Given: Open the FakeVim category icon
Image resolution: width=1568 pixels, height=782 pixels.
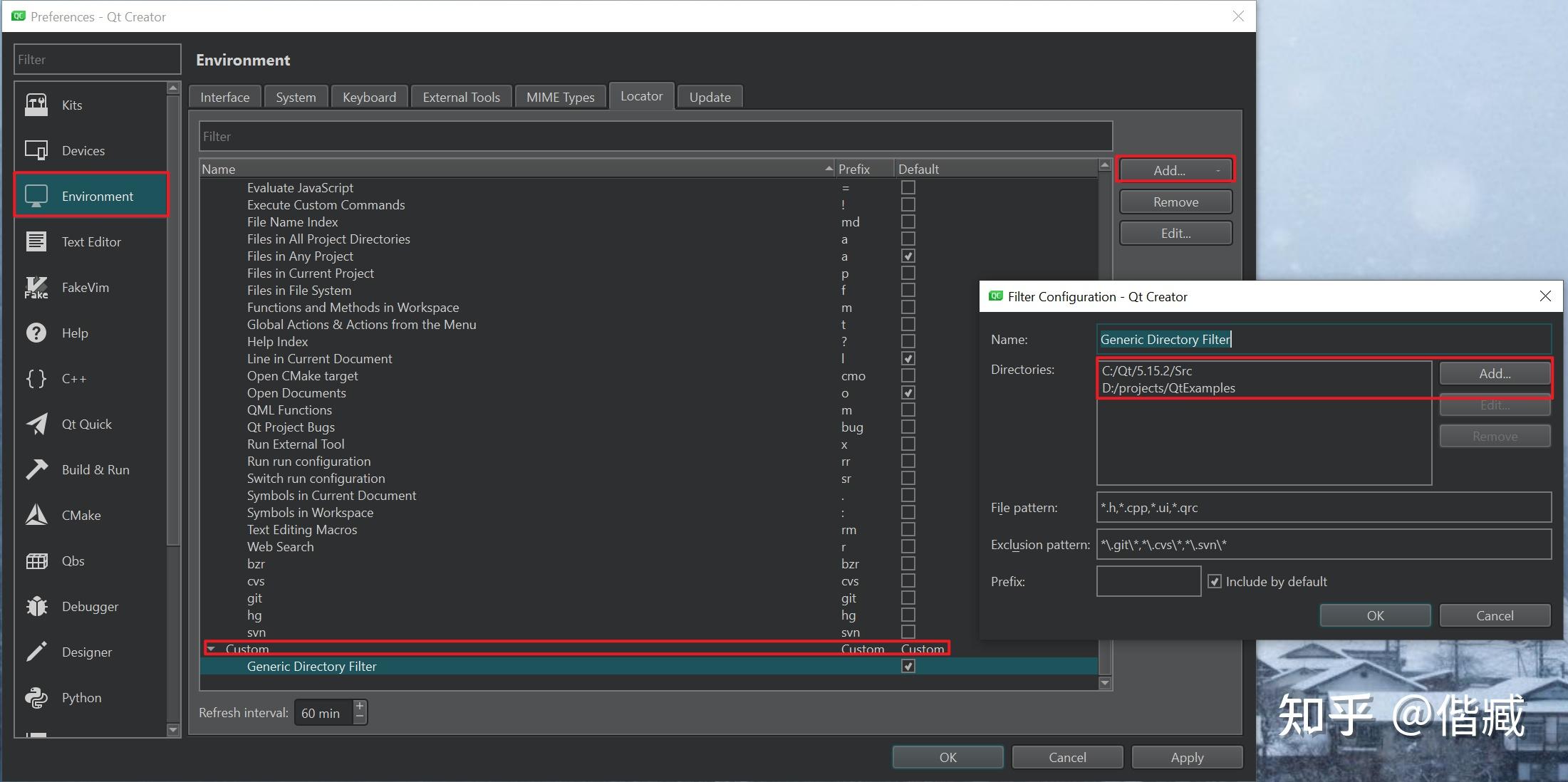Looking at the screenshot, I should pos(36,287).
